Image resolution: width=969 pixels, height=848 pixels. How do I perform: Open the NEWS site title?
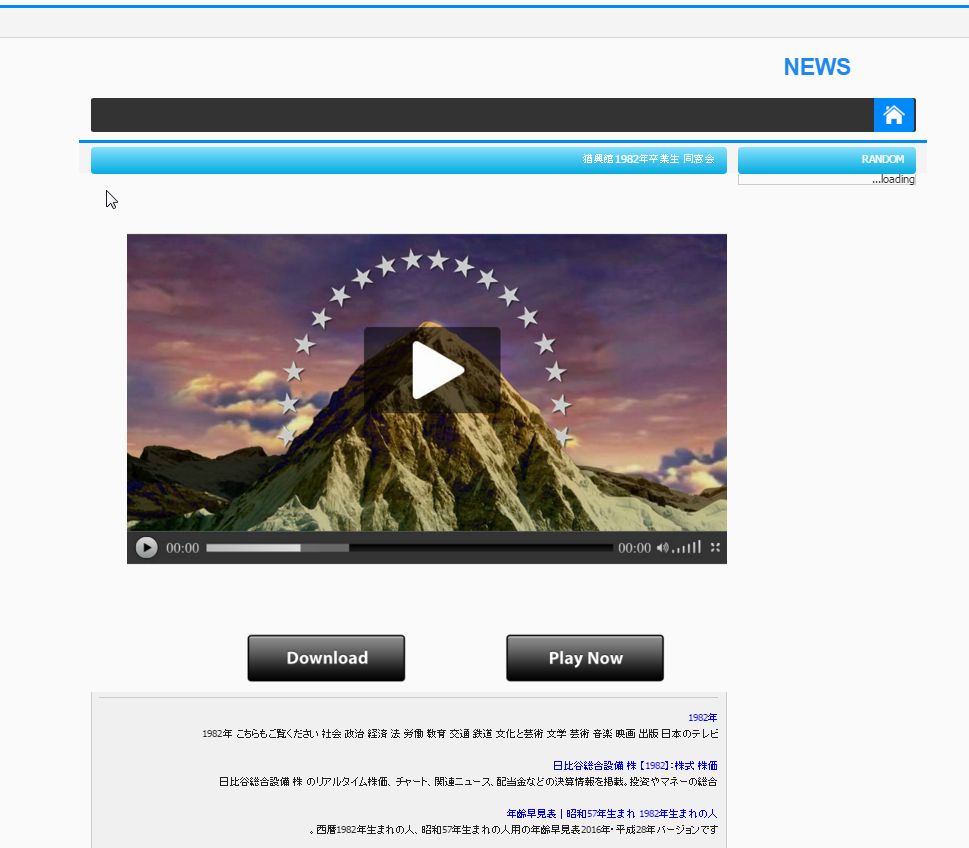click(816, 67)
